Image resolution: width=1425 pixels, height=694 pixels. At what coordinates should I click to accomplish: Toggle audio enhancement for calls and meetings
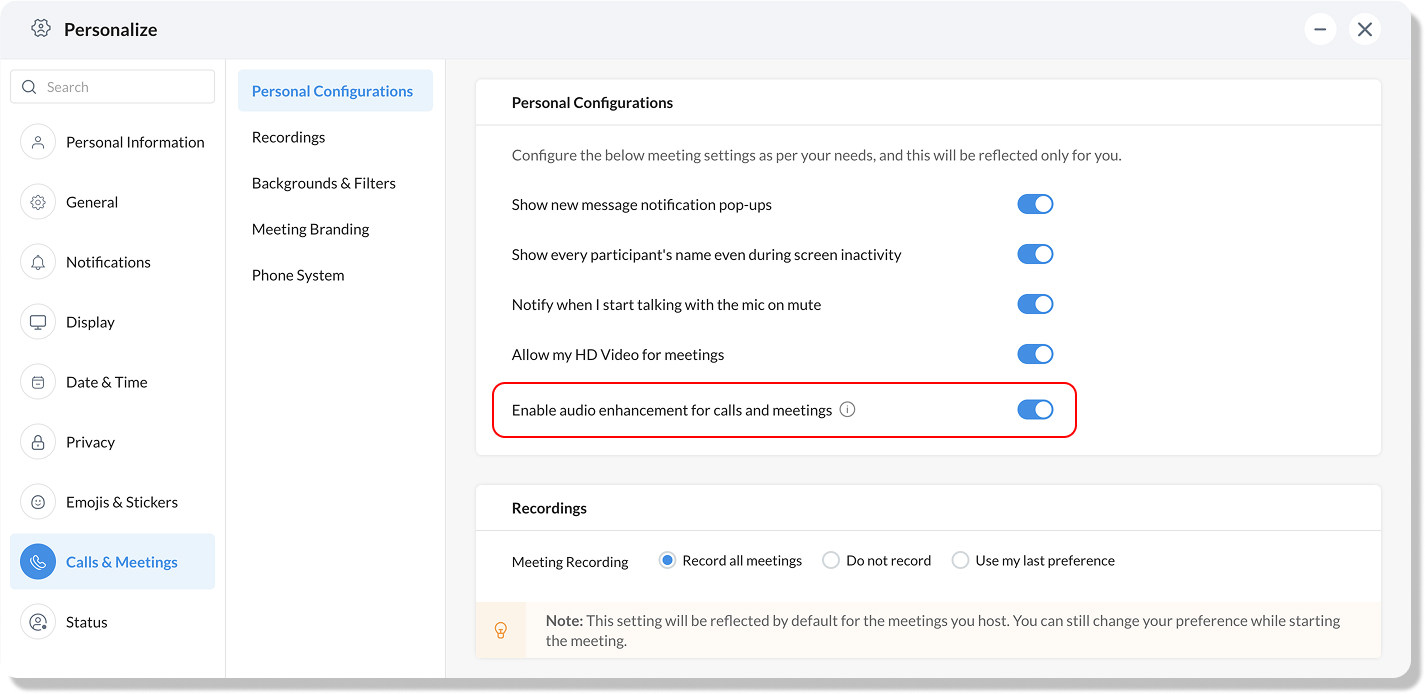pos(1035,409)
